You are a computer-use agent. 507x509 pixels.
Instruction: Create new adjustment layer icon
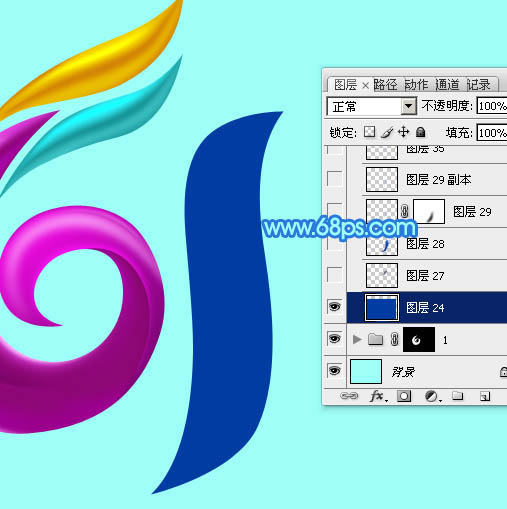click(433, 396)
